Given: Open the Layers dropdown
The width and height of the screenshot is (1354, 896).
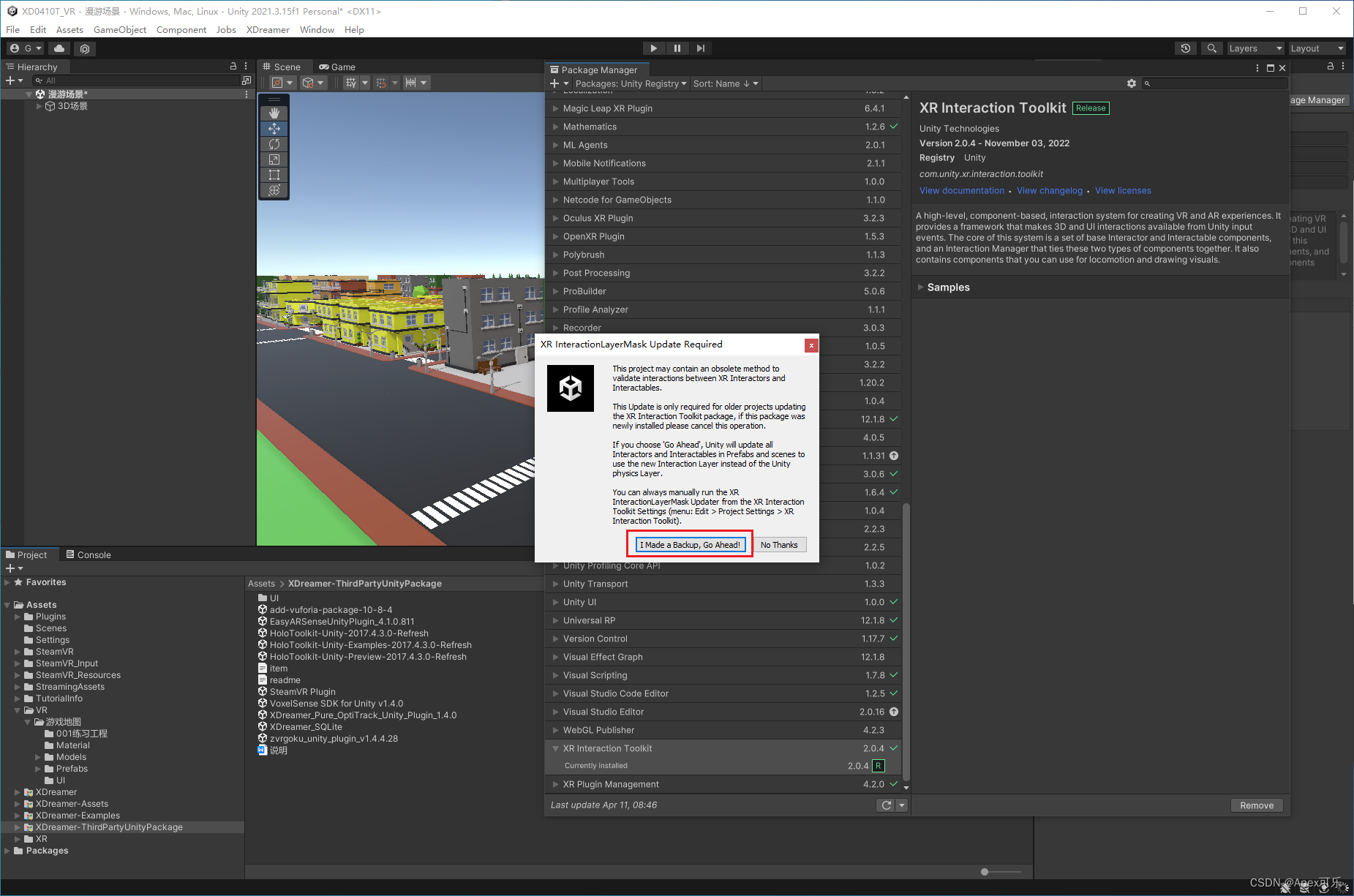Looking at the screenshot, I should [1255, 48].
